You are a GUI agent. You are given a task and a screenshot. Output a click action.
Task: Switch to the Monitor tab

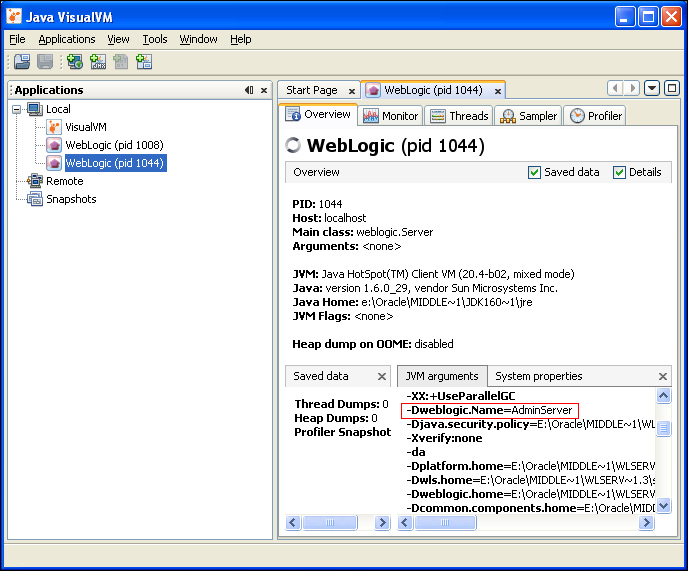point(390,116)
